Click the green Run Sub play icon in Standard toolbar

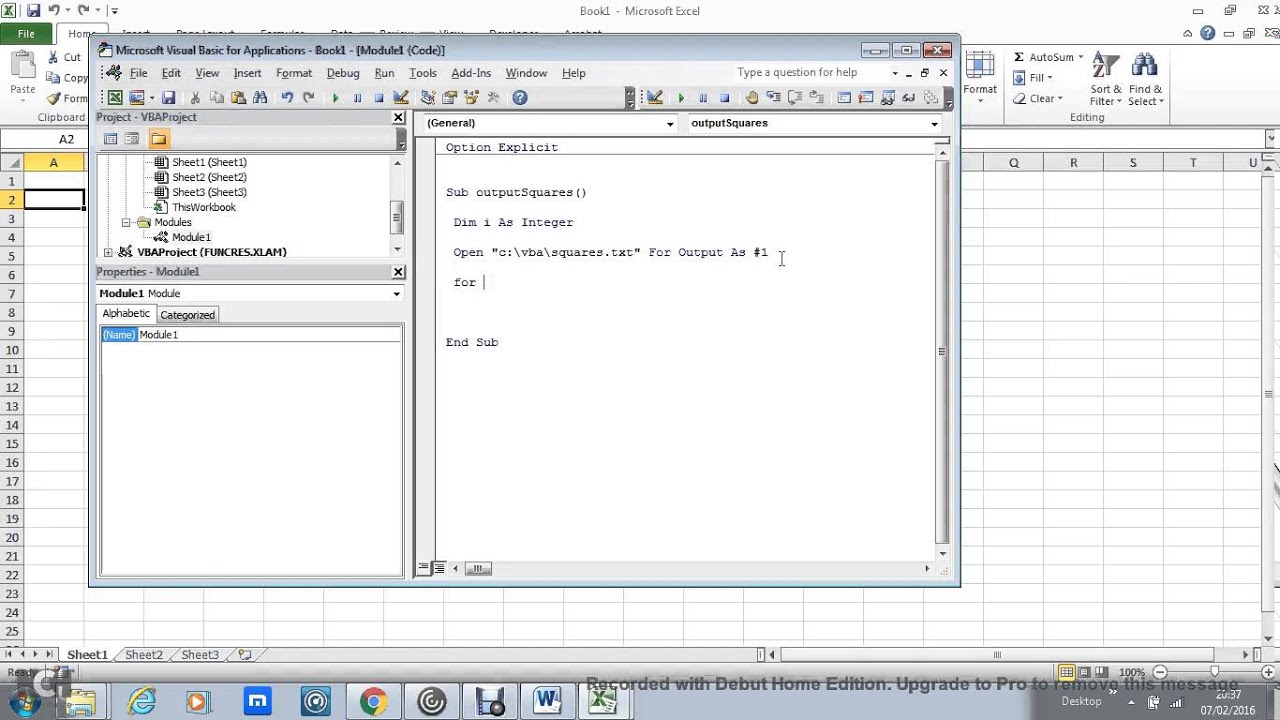click(x=336, y=98)
